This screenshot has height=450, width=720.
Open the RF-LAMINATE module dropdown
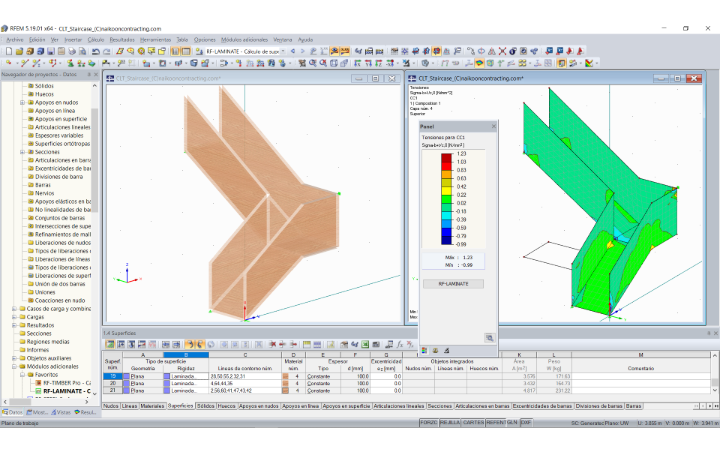[x=283, y=51]
